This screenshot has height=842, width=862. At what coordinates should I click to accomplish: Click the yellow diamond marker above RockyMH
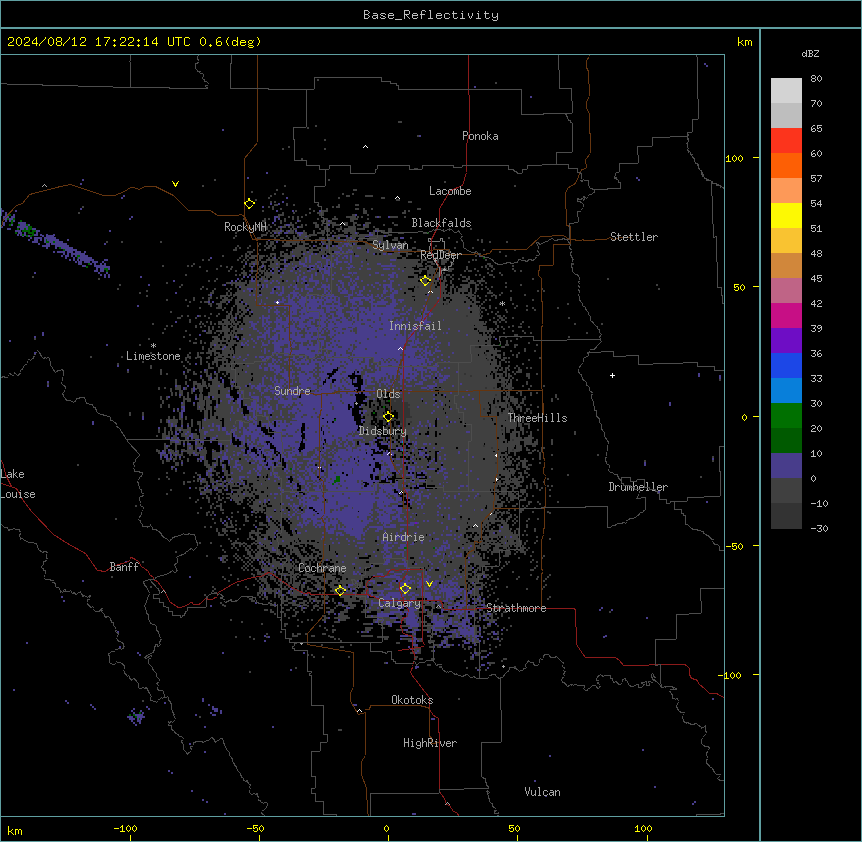(x=250, y=204)
